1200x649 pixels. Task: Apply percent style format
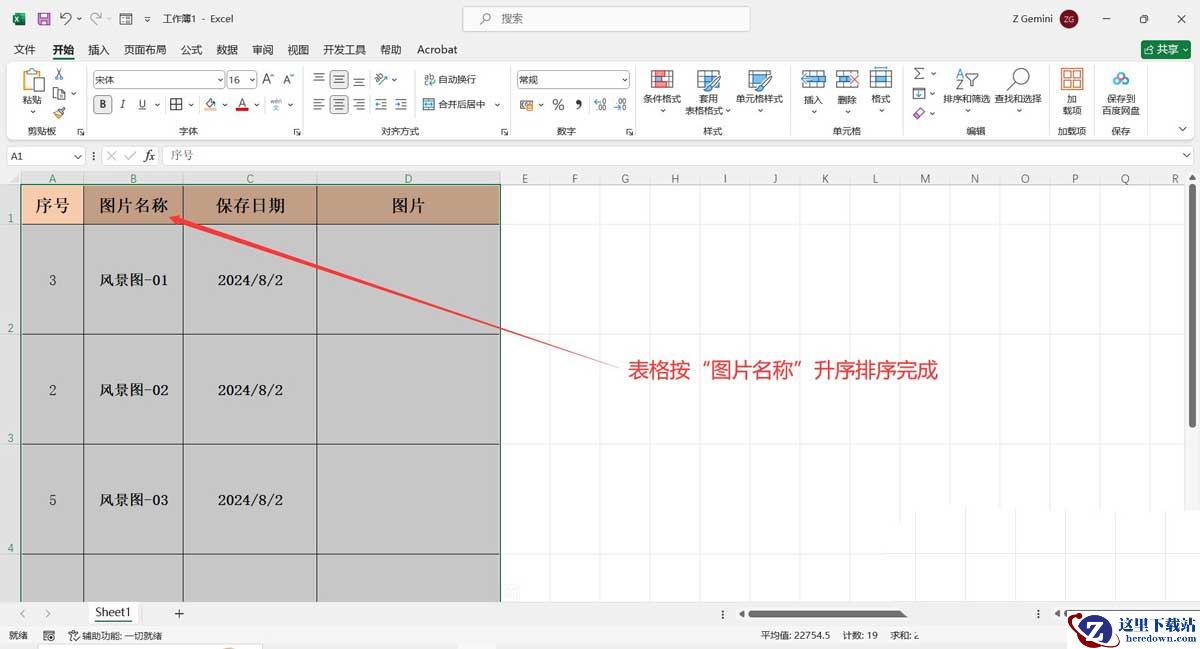click(558, 104)
